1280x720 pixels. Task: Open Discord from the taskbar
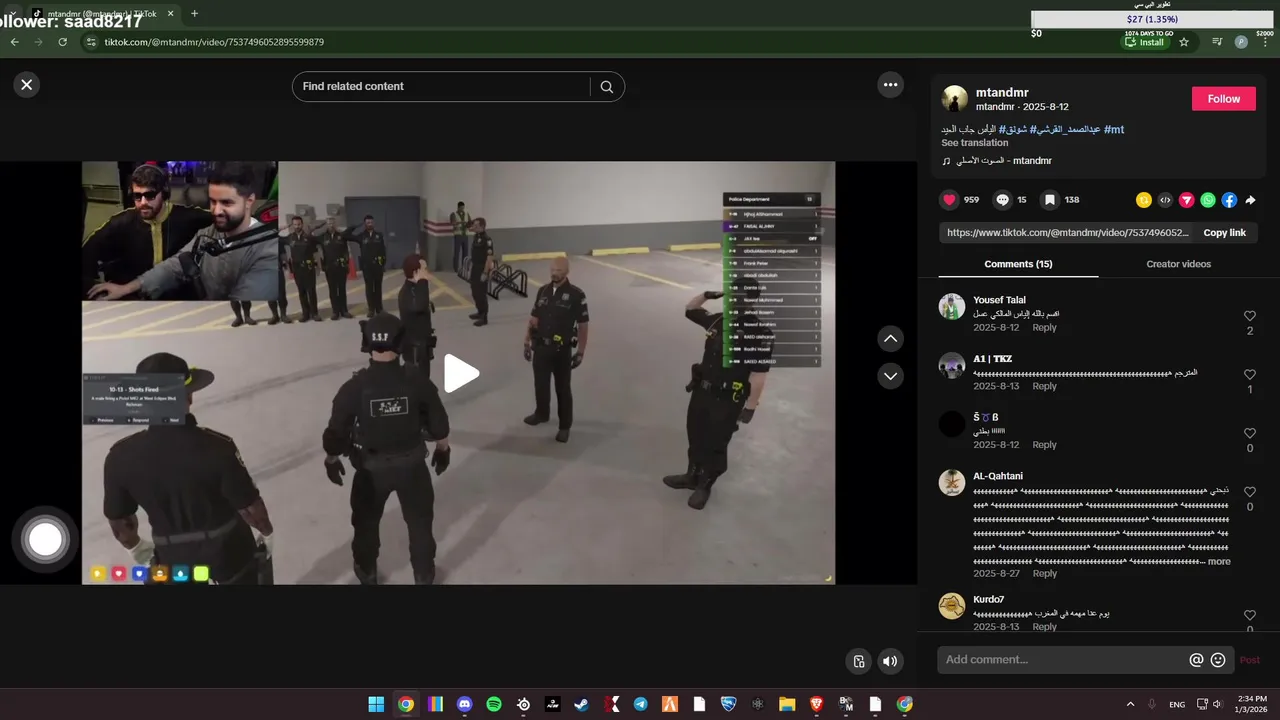click(464, 704)
